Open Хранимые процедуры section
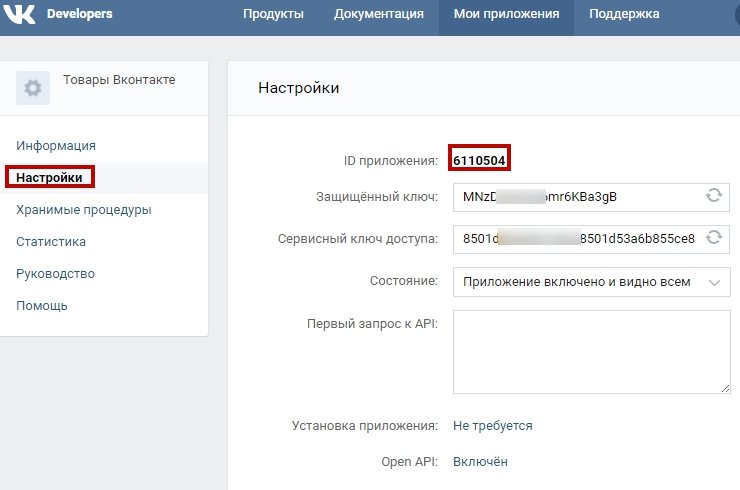This screenshot has width=740, height=490. (84, 210)
